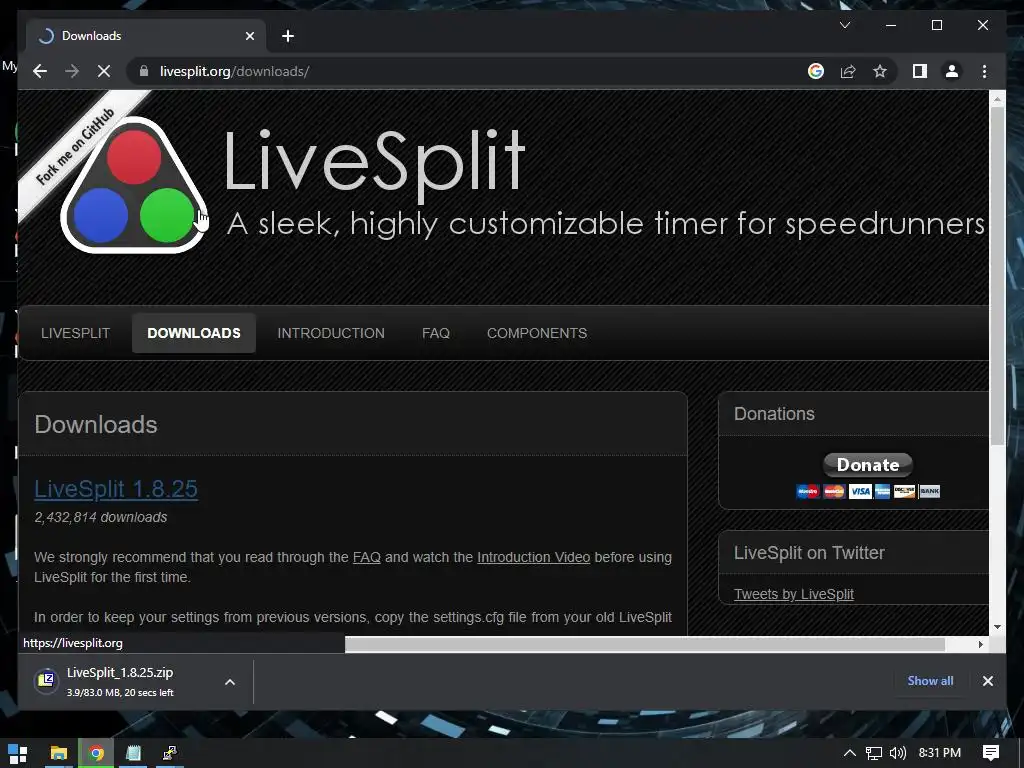Open Introduction Video link

coord(534,557)
